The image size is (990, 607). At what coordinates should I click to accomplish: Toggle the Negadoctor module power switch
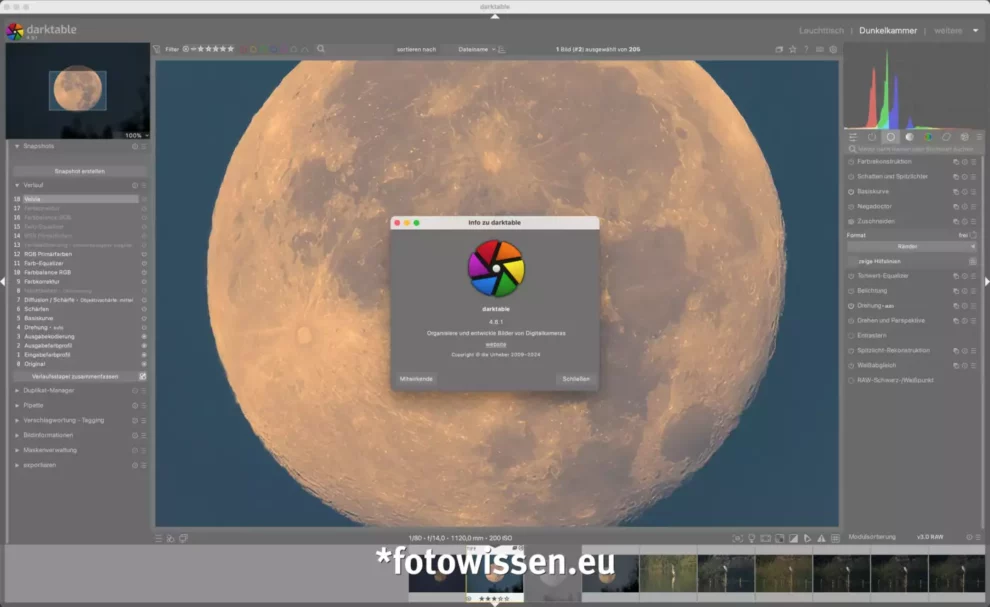[x=851, y=207]
